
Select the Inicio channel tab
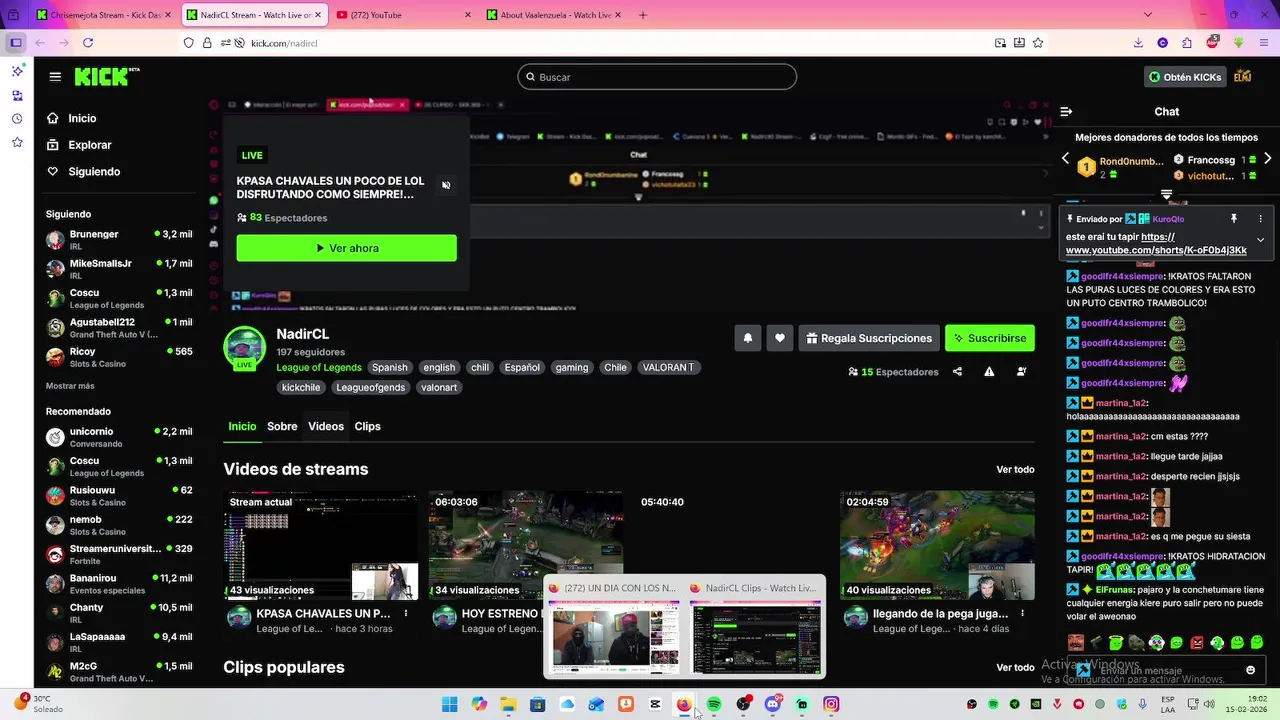click(x=242, y=426)
